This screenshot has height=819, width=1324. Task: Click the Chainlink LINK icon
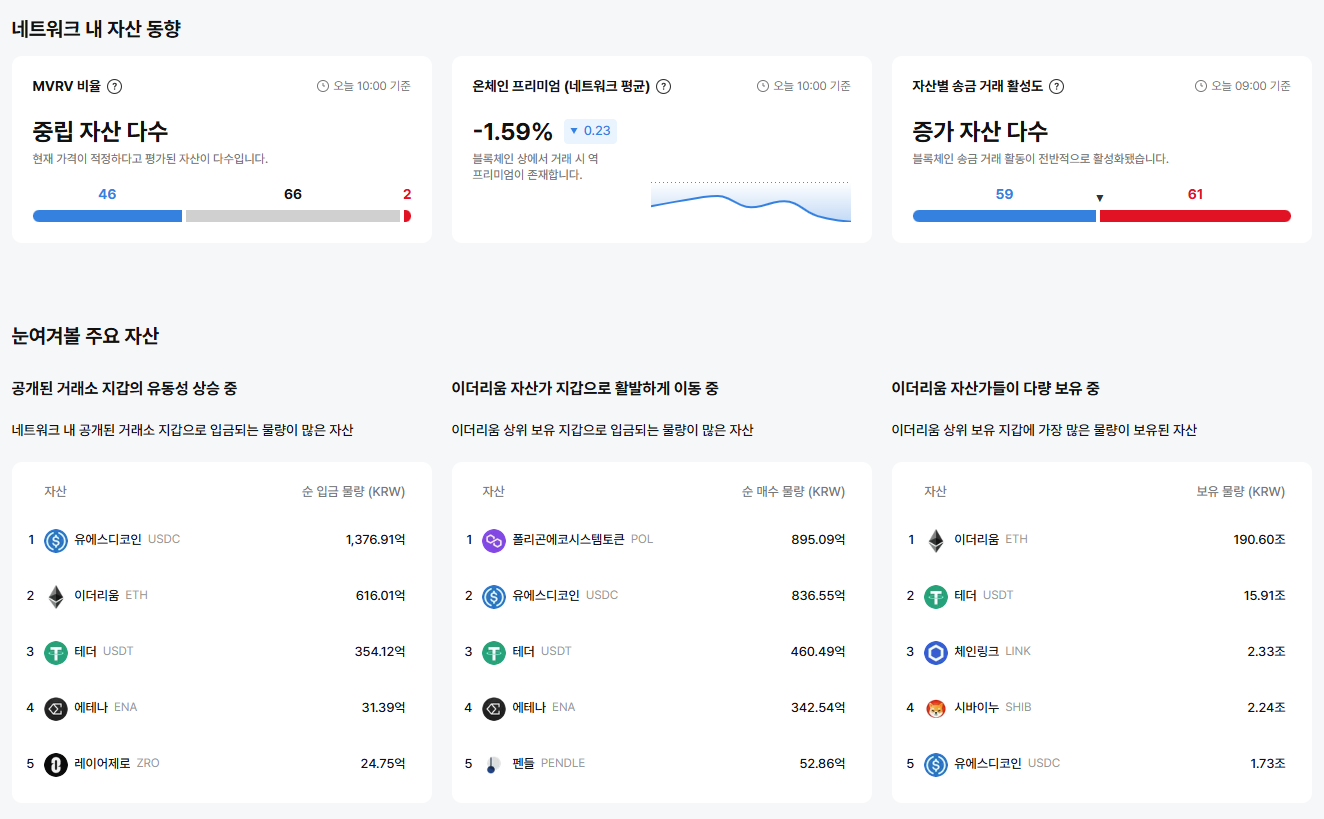pos(935,652)
